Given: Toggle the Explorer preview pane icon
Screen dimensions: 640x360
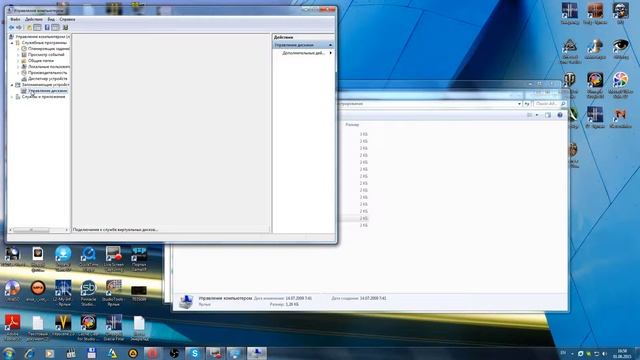Looking at the screenshot, I should click(548, 115).
